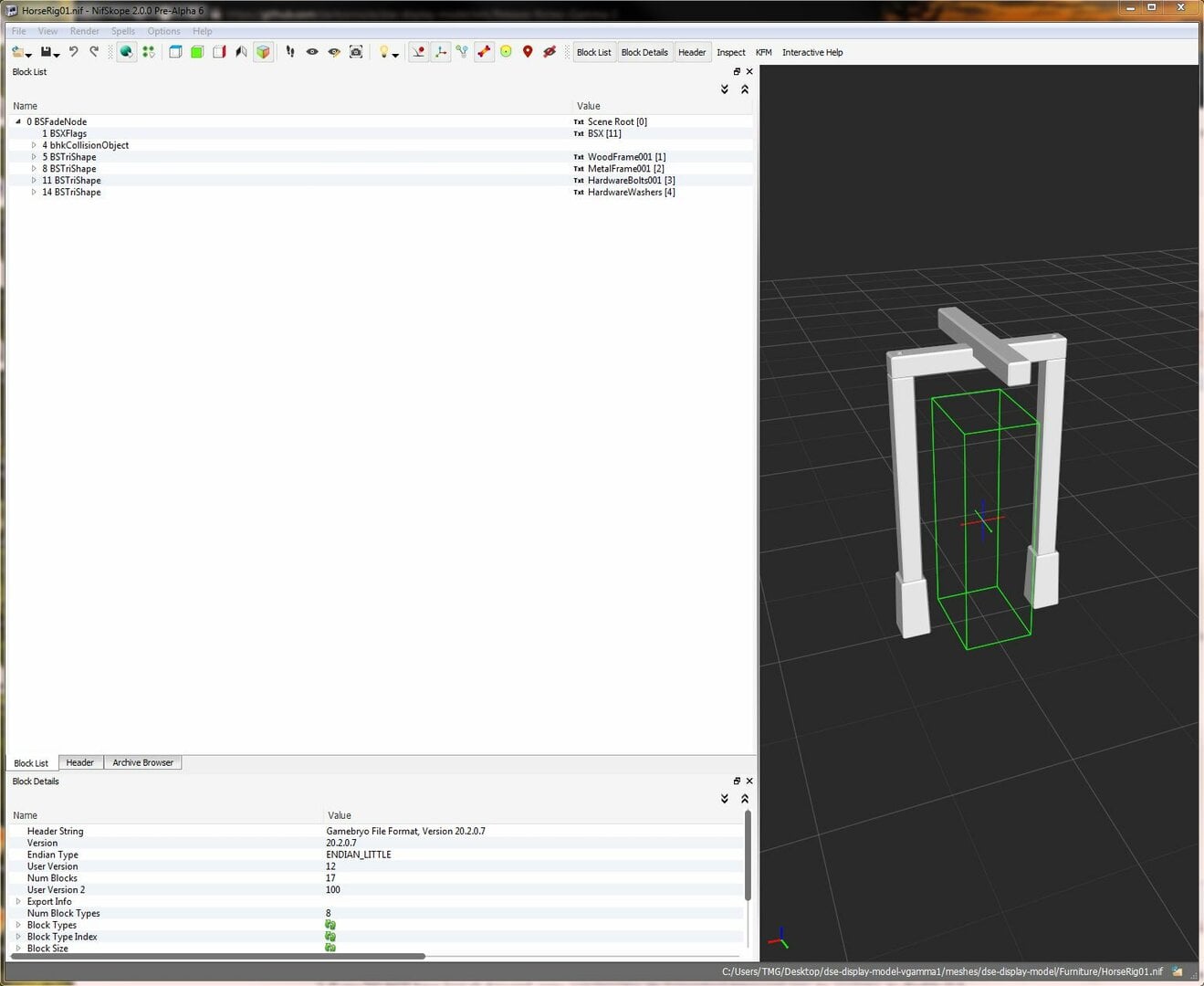Select the 11 BSTriShape HardwareBolts001 row
This screenshot has width=1204, height=986.
381,181
